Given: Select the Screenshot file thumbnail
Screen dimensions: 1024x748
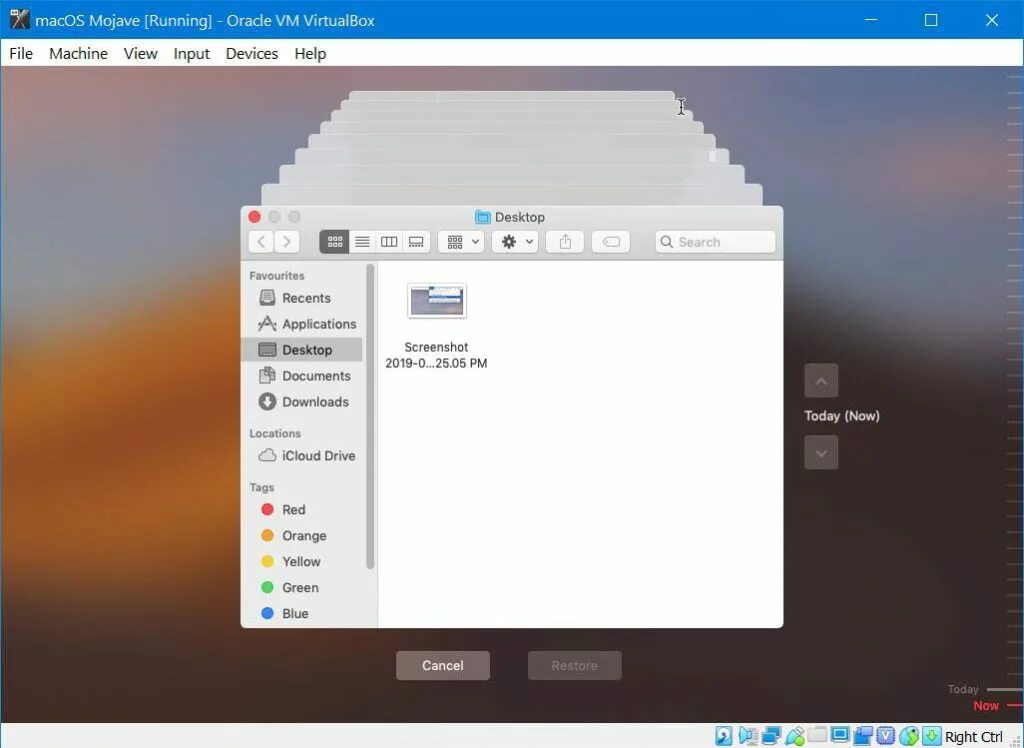Looking at the screenshot, I should pyautogui.click(x=437, y=301).
